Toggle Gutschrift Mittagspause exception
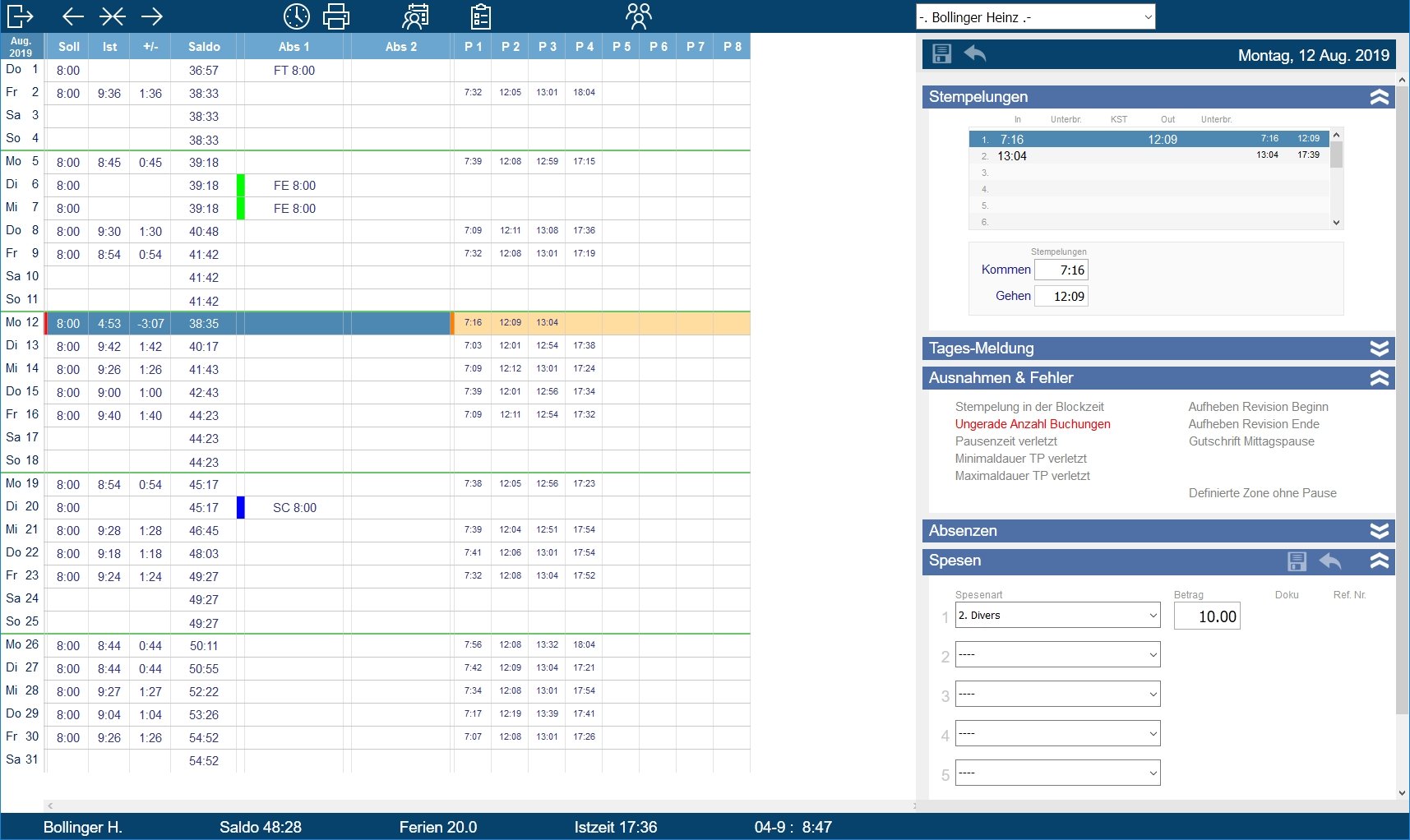This screenshot has width=1410, height=840. click(1251, 441)
